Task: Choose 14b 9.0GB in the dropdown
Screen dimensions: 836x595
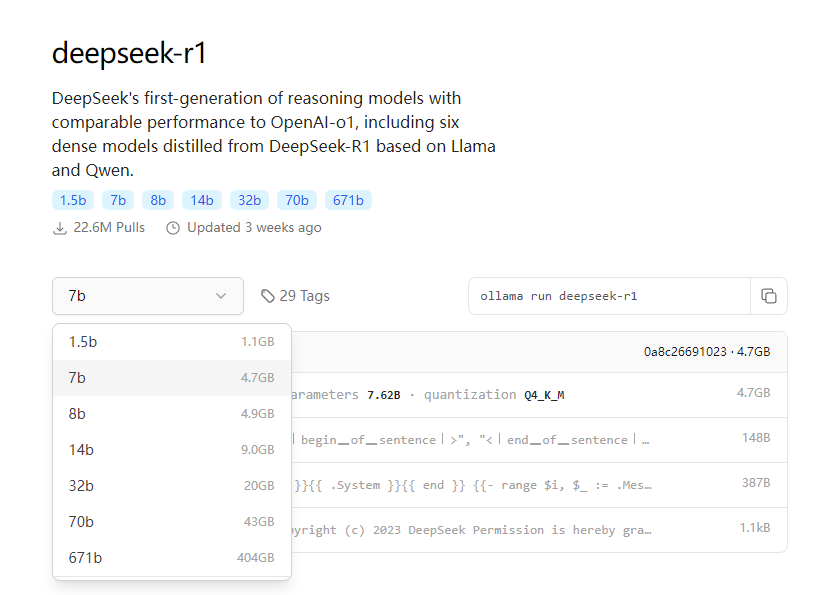Action: [x=172, y=449]
